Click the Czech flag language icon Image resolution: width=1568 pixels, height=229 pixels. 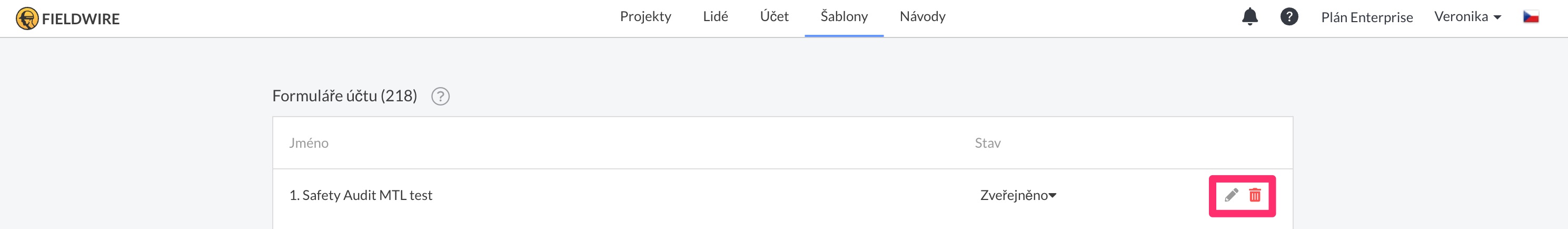1531,16
